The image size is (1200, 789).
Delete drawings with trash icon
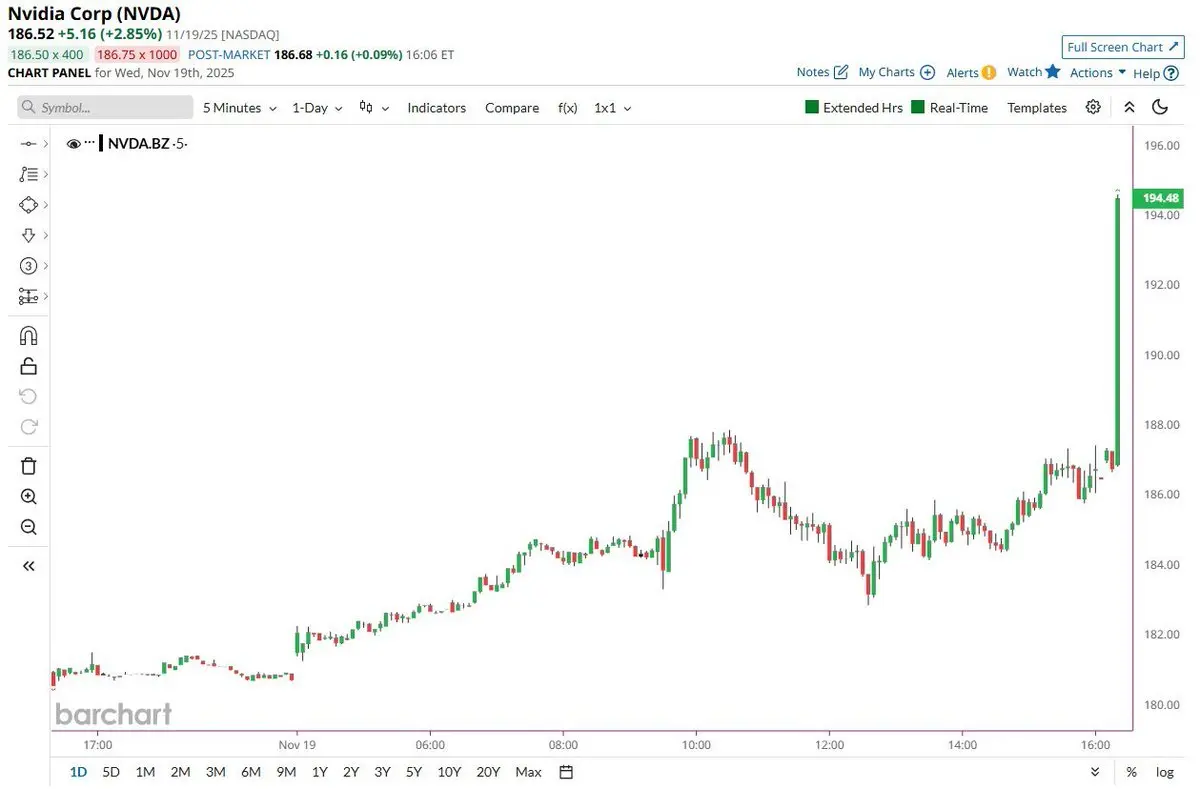pyautogui.click(x=28, y=466)
